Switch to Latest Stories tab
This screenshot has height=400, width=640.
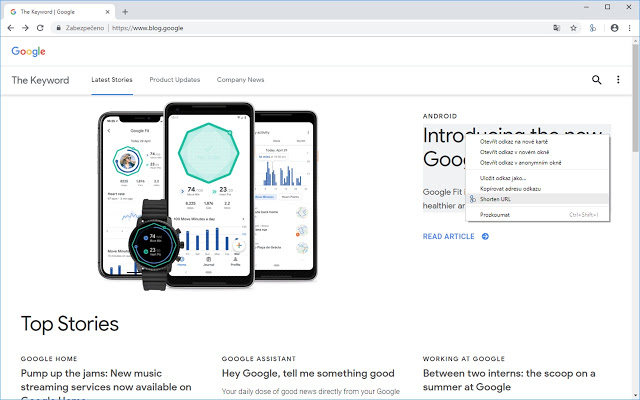[112, 80]
